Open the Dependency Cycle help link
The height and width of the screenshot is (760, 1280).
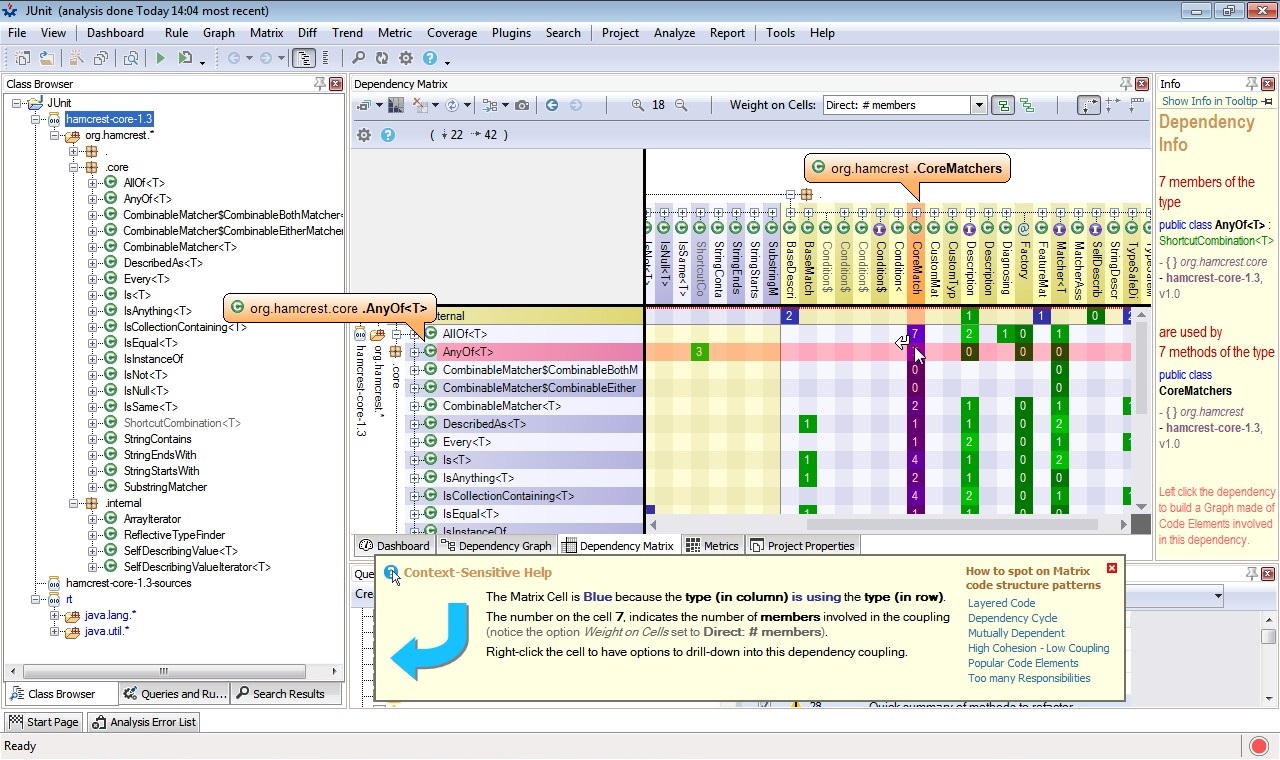(x=1012, y=618)
